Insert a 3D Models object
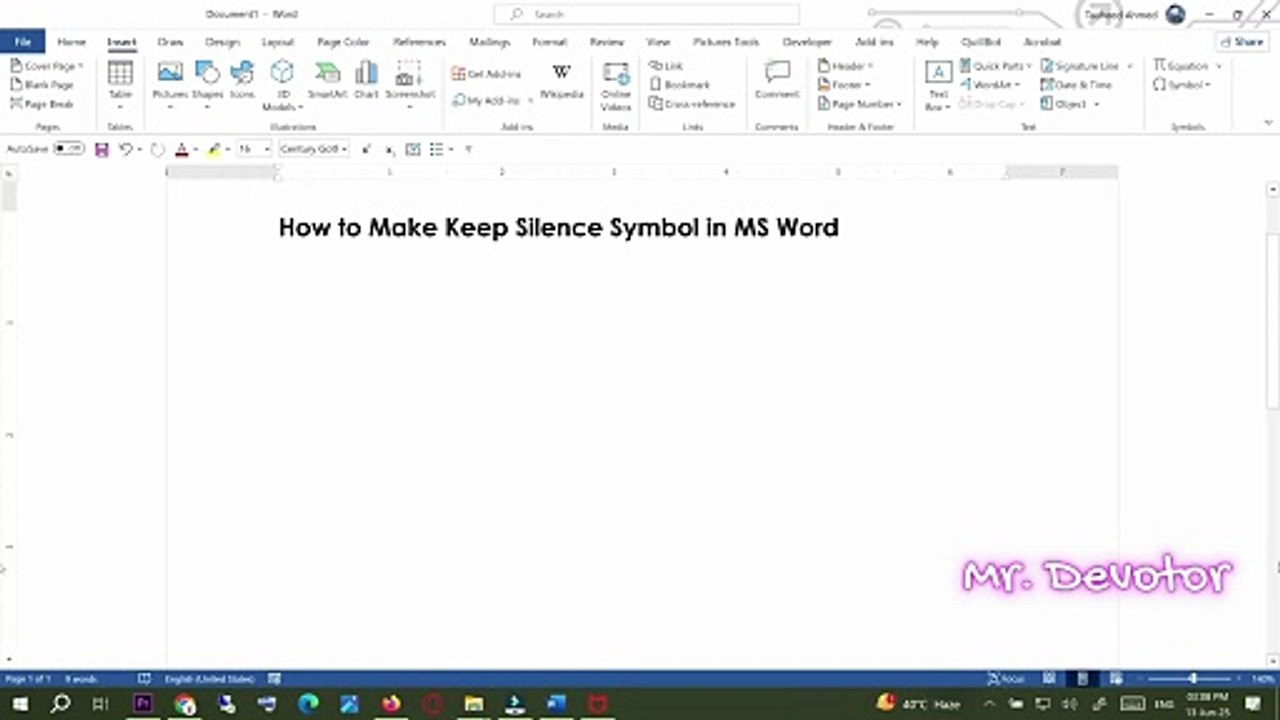The image size is (1280, 720). tap(283, 84)
